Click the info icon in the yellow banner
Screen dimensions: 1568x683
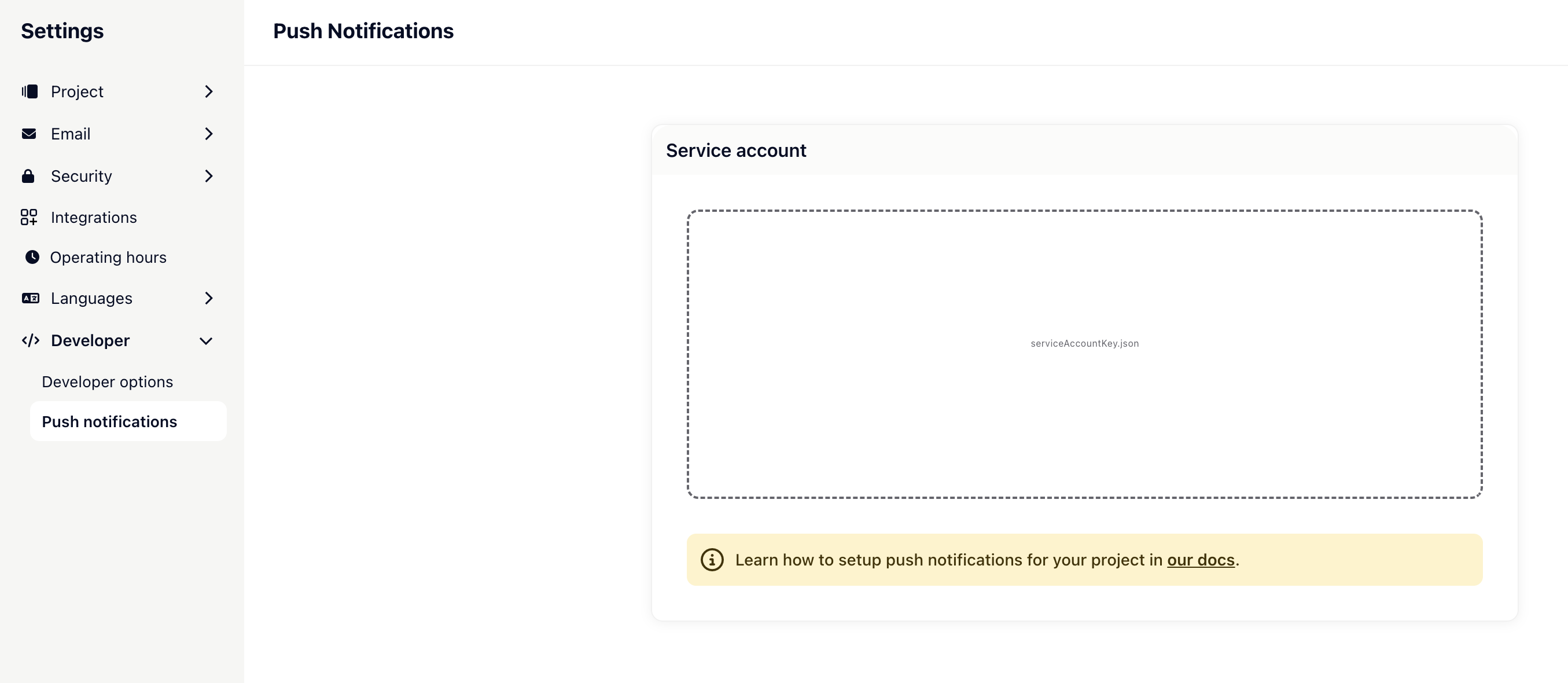712,560
